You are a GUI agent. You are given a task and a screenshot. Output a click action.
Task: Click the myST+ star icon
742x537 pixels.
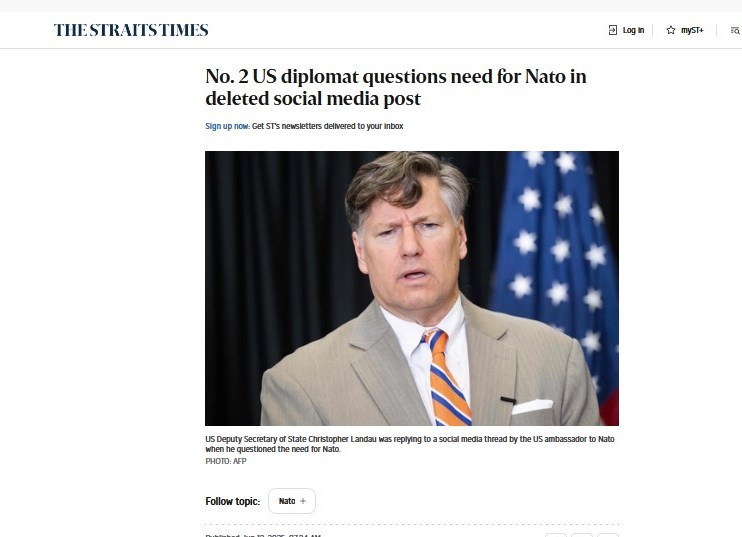pos(671,30)
